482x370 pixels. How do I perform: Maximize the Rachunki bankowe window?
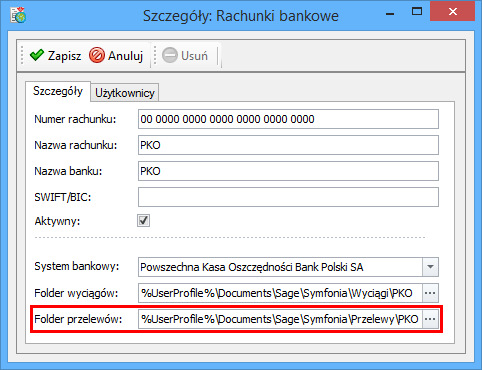point(417,12)
